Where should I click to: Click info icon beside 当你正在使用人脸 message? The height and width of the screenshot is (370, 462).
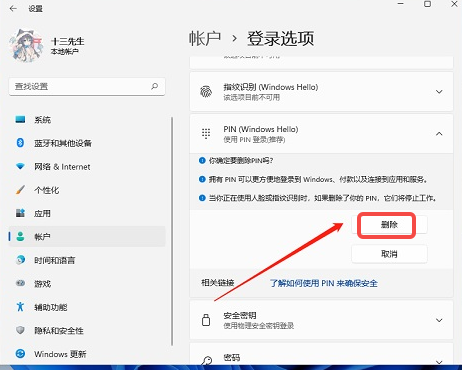[x=202, y=198]
